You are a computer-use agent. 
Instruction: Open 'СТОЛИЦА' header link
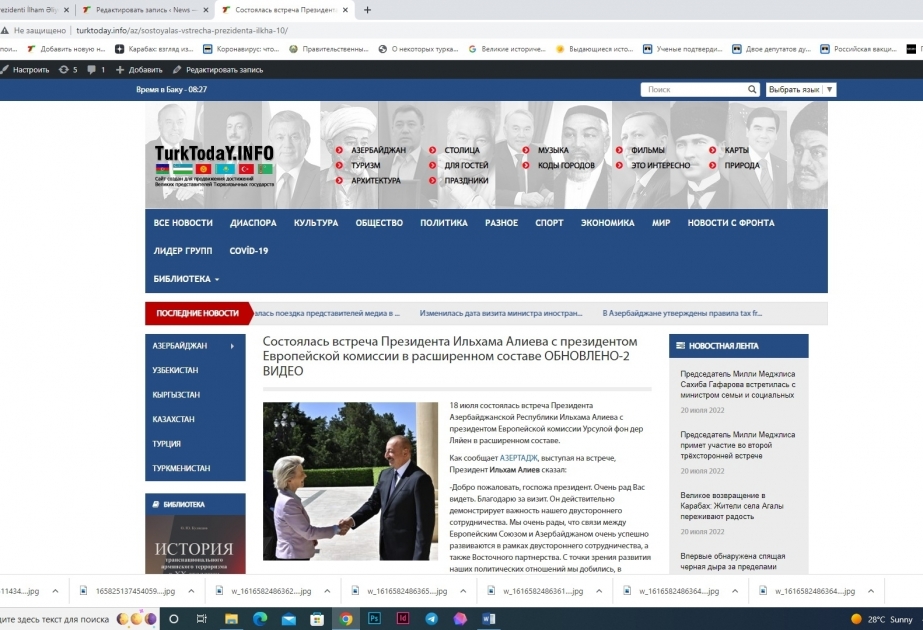pyautogui.click(x=462, y=150)
